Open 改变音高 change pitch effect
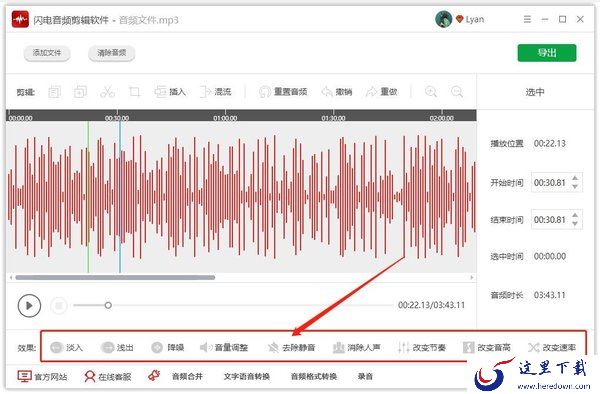600x394 pixels. pyautogui.click(x=487, y=347)
